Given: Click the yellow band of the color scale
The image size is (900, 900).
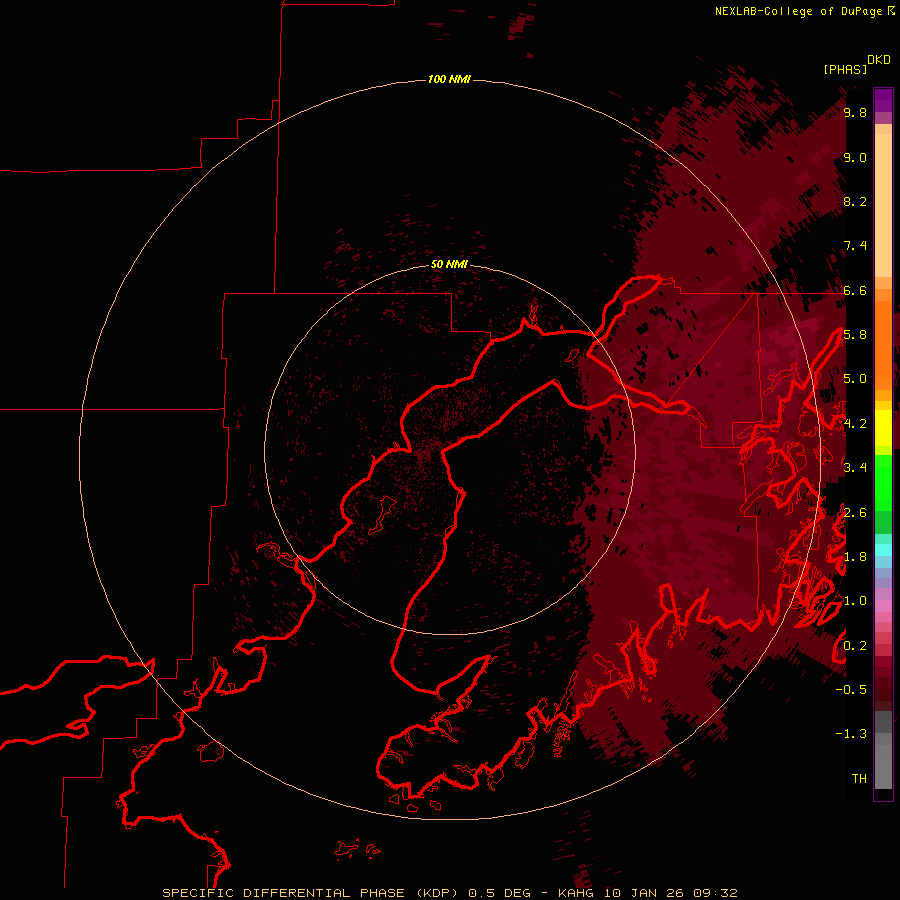Looking at the screenshot, I should point(883,428).
